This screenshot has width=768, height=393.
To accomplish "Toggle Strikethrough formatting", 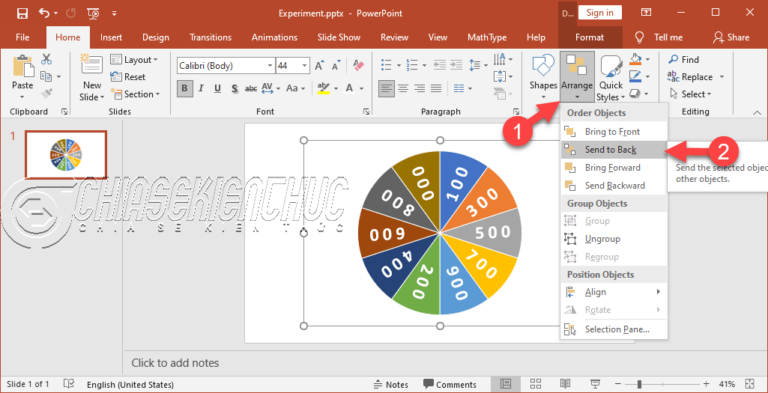I will point(251,89).
